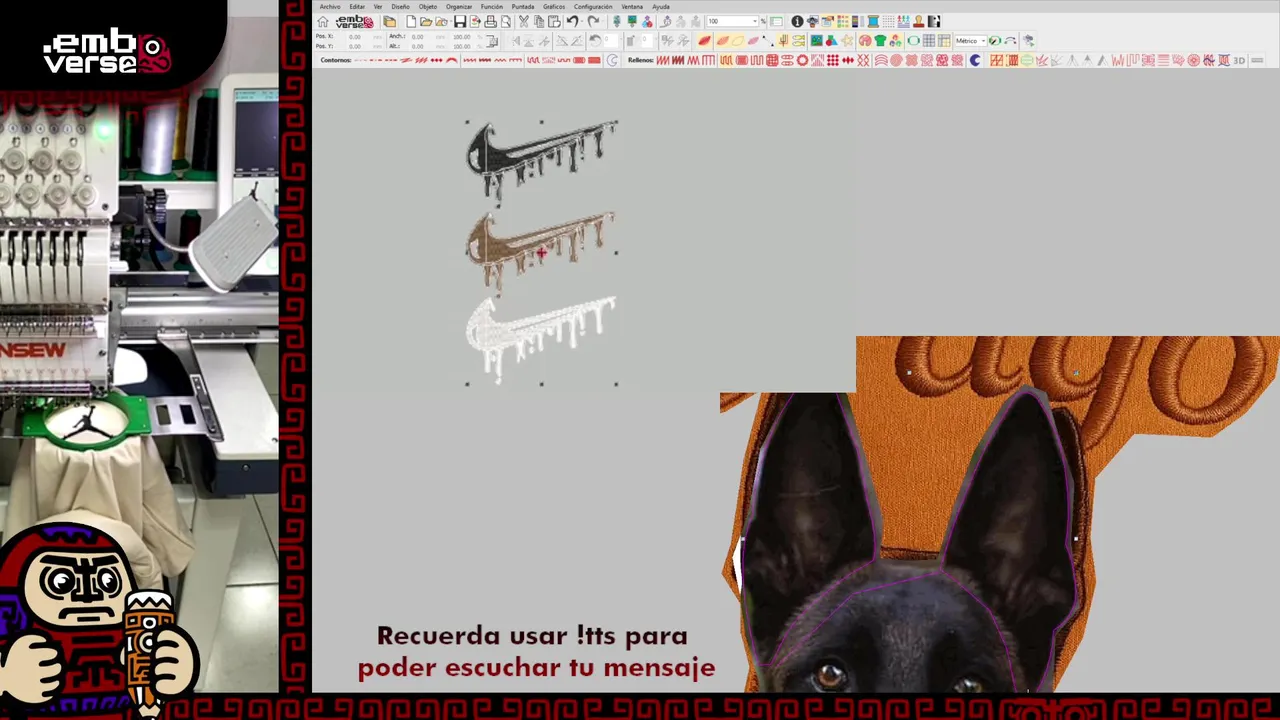Viewport: 1280px width, 720px height.
Task: Open the Configuración menu
Action: [x=593, y=7]
